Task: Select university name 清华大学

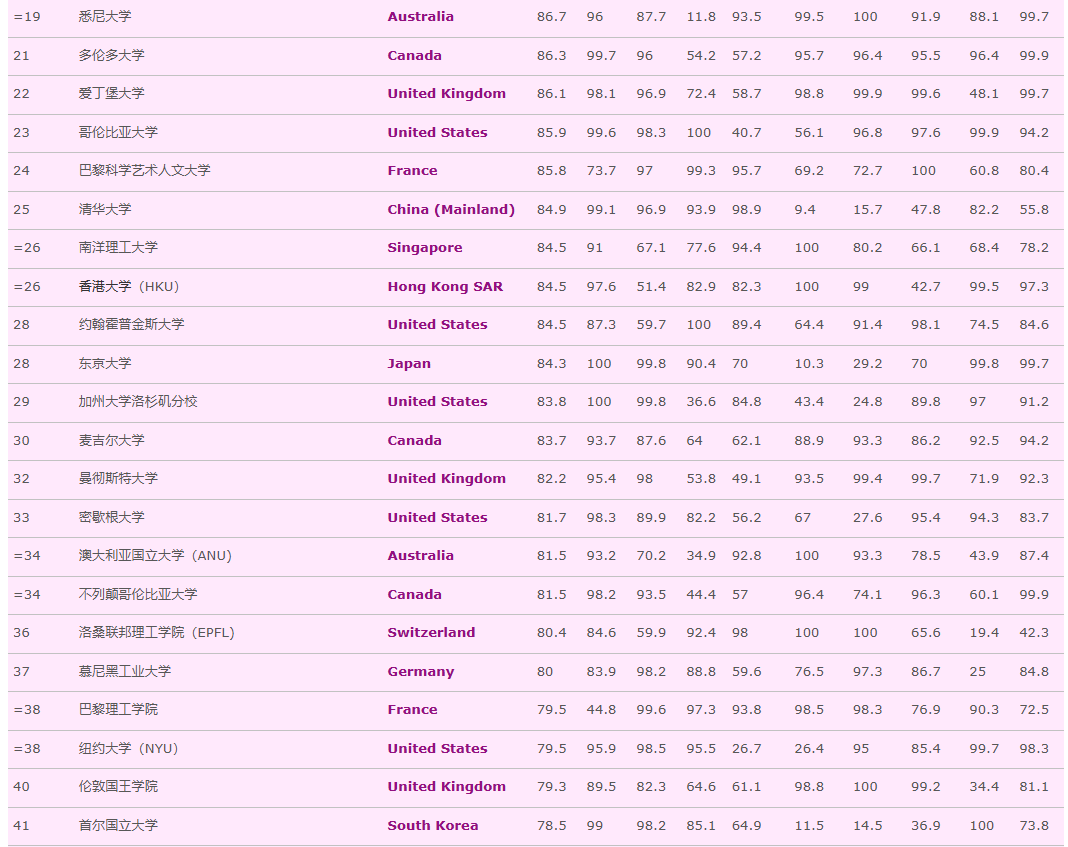Action: click(105, 210)
